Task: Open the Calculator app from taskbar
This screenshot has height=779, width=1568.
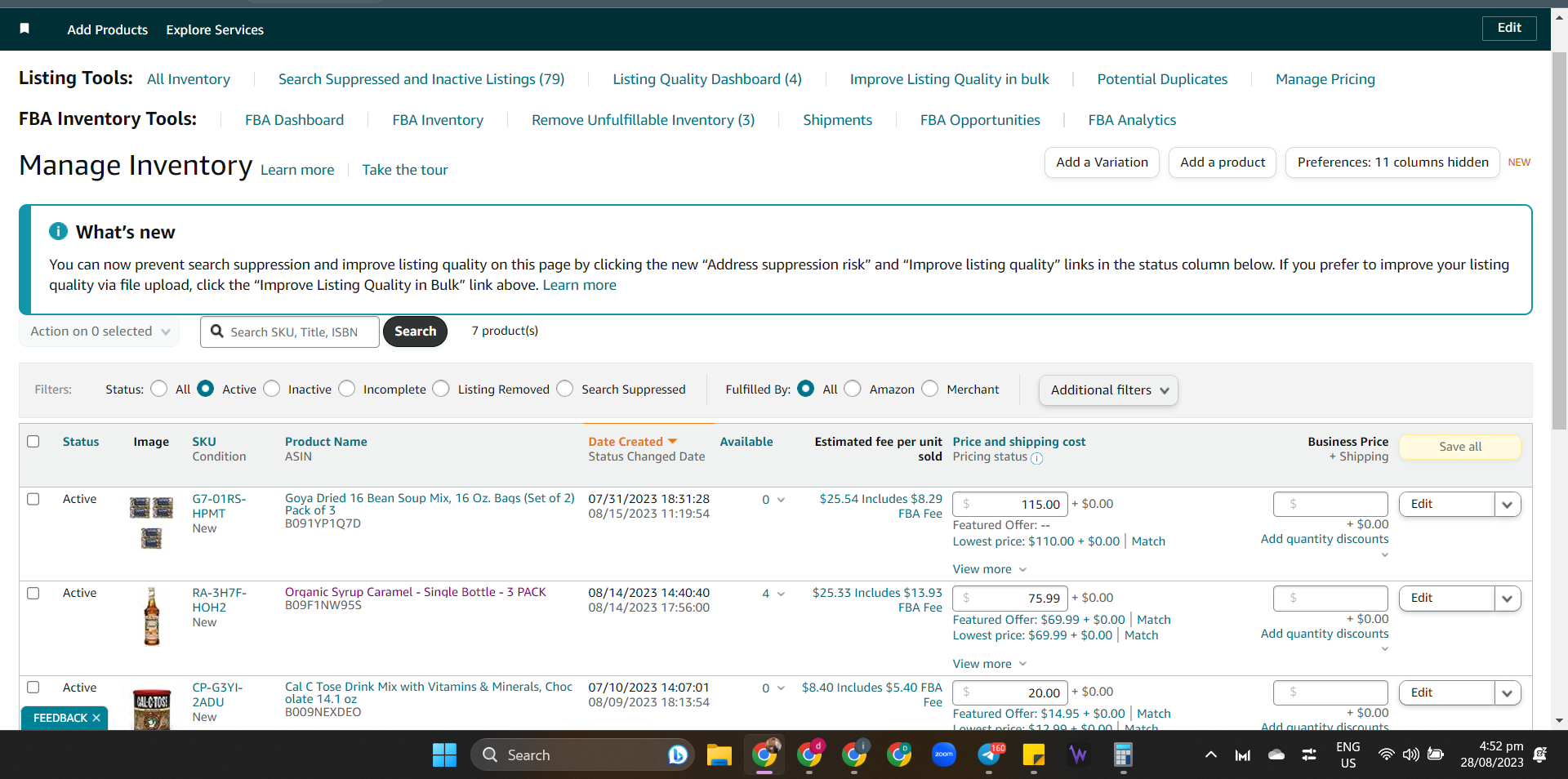Action: pos(1123,755)
